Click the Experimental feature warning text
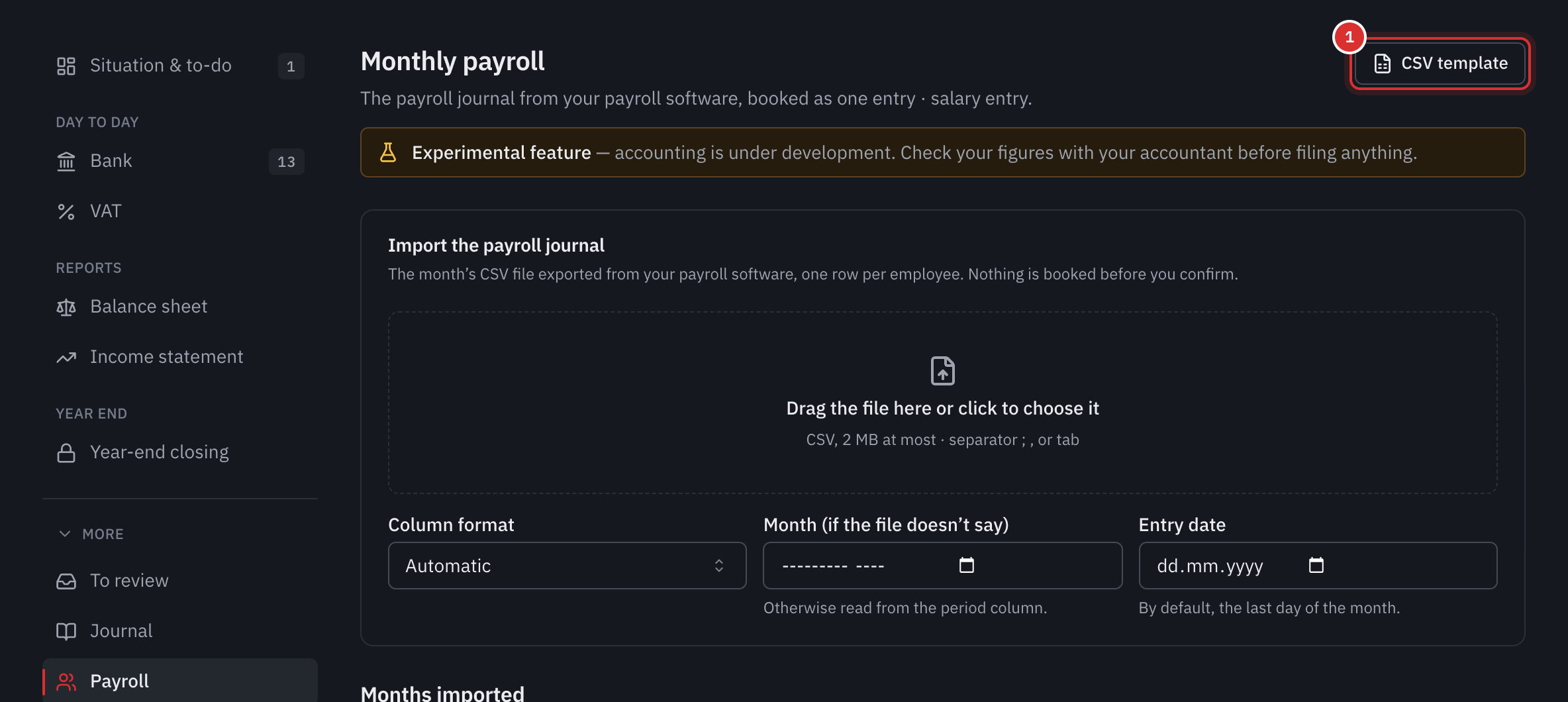This screenshot has width=1568, height=702. [x=914, y=153]
